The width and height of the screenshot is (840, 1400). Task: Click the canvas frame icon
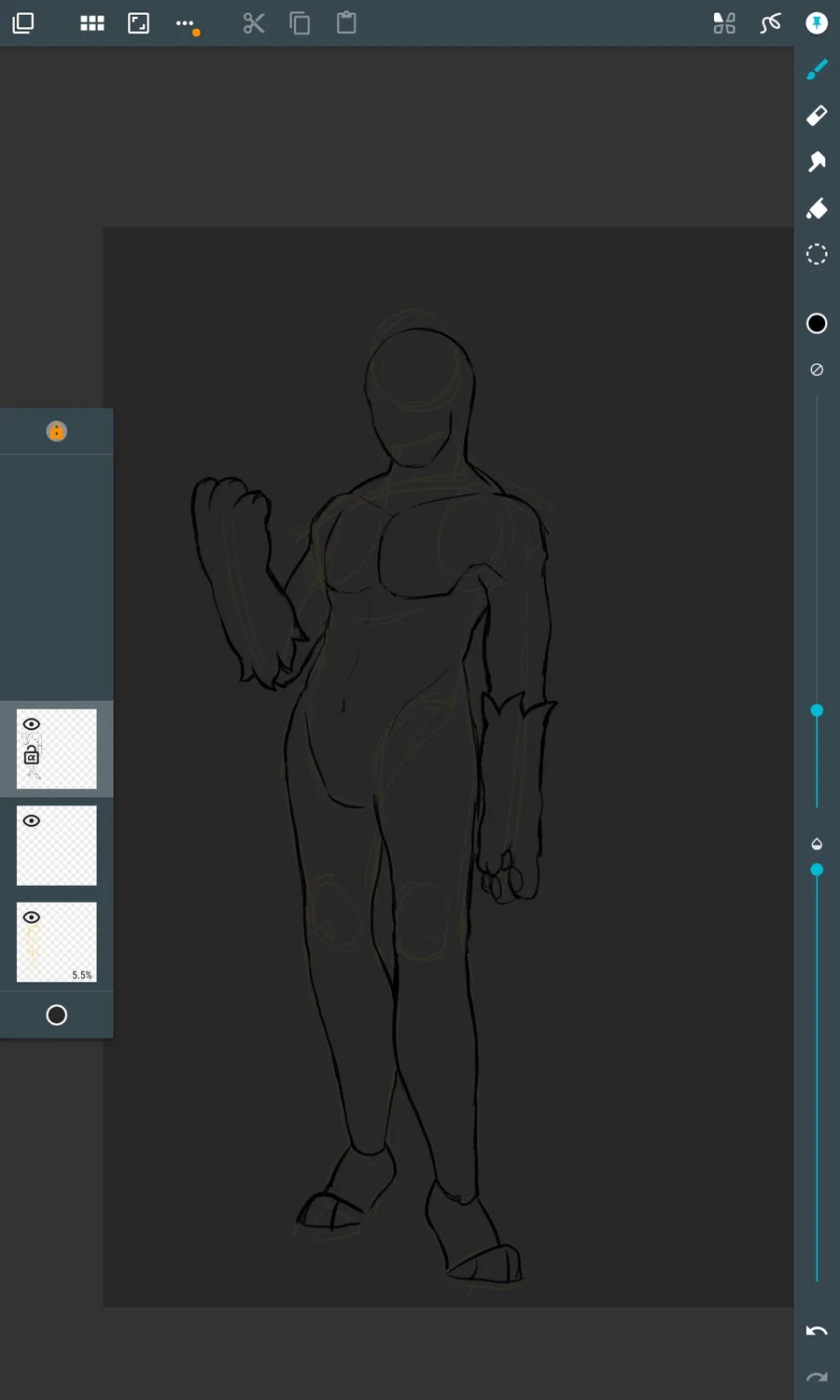(x=138, y=23)
